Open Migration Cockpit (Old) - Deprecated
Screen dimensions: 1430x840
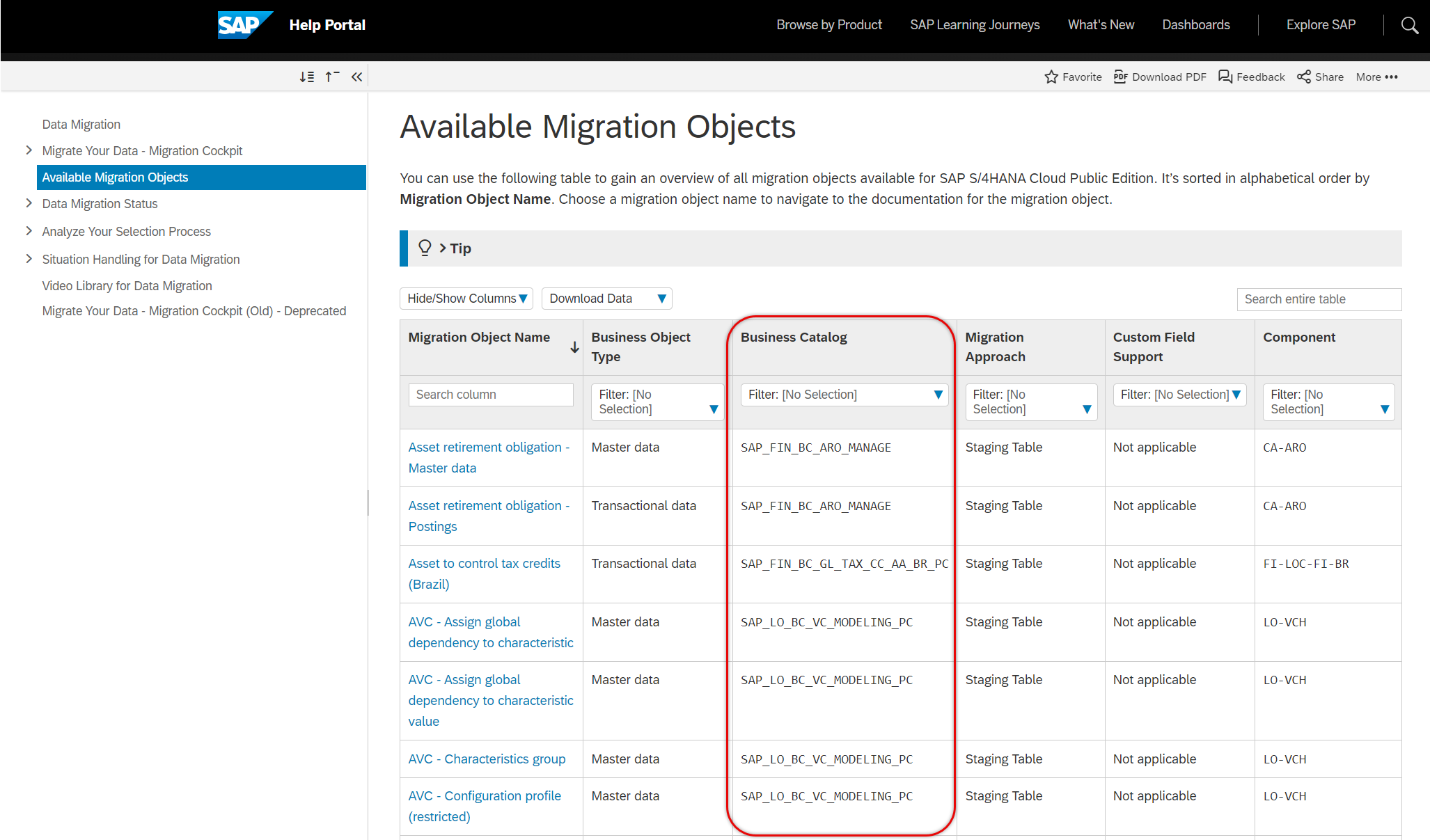click(194, 310)
